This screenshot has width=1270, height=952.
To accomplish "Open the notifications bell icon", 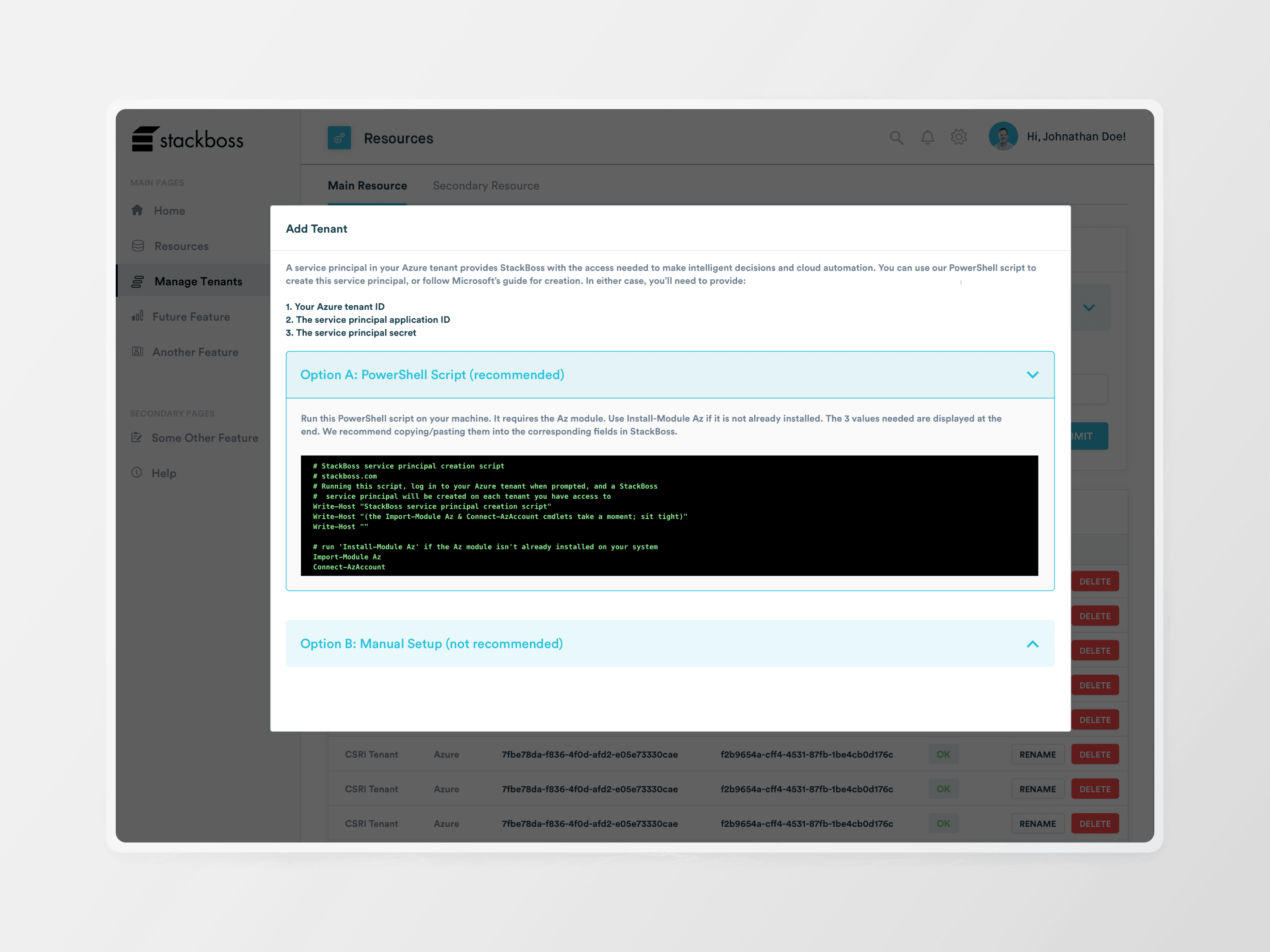I will (x=927, y=138).
